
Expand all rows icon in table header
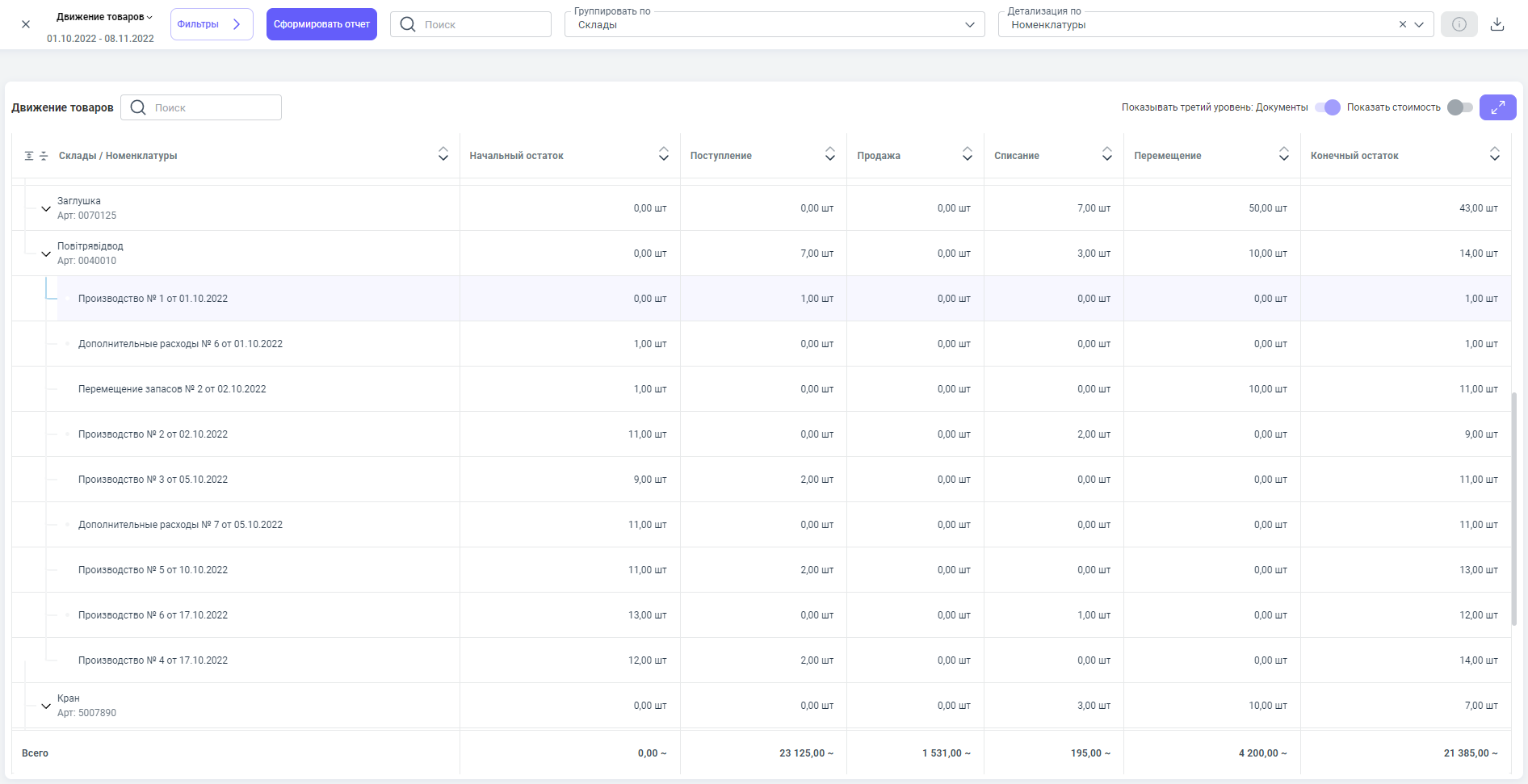[29, 156]
